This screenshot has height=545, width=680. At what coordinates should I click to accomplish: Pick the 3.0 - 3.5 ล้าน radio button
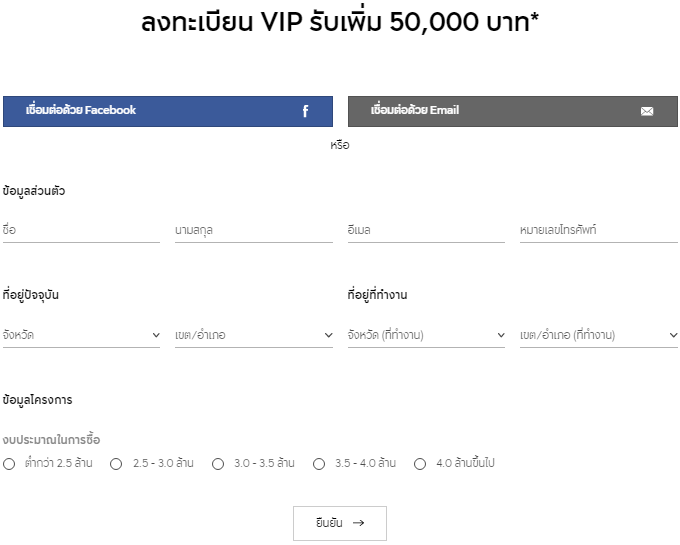[x=218, y=464]
